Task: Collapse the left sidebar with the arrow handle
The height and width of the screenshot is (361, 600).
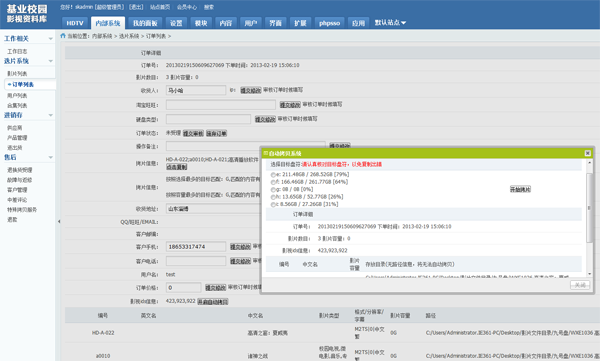Action: 59,221
